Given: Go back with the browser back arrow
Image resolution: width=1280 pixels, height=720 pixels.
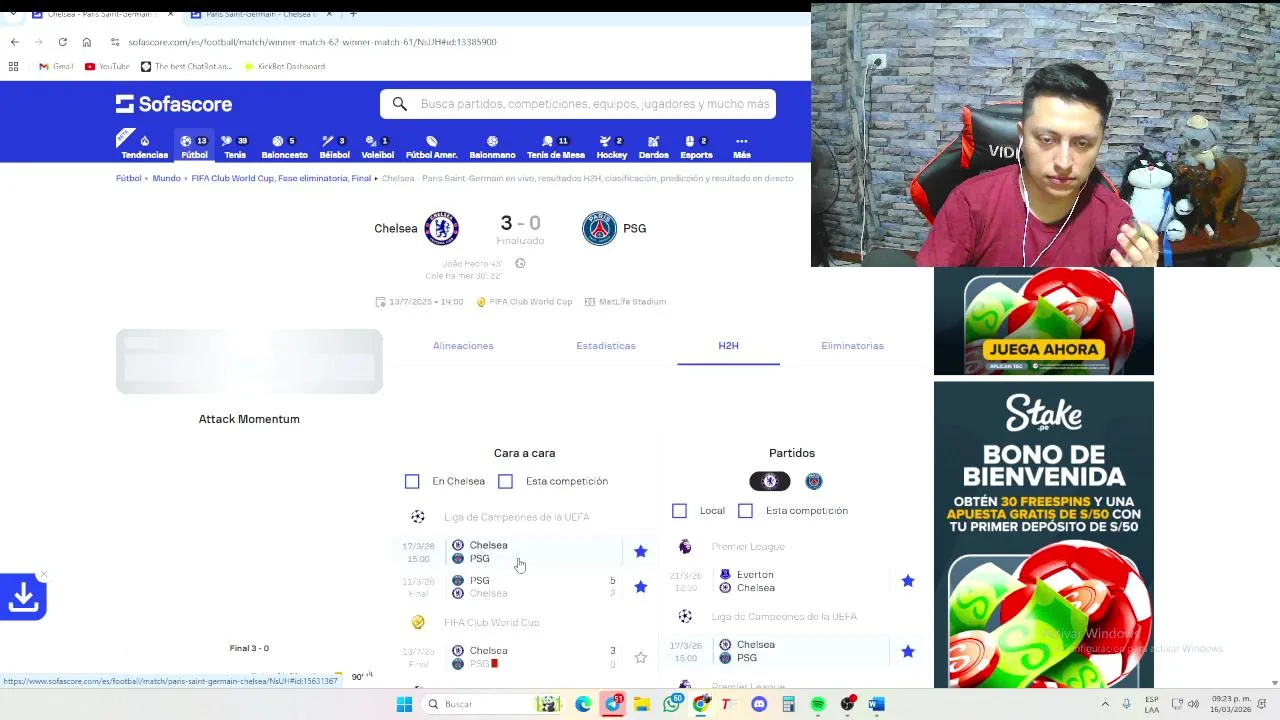Looking at the screenshot, I should click(x=14, y=42).
